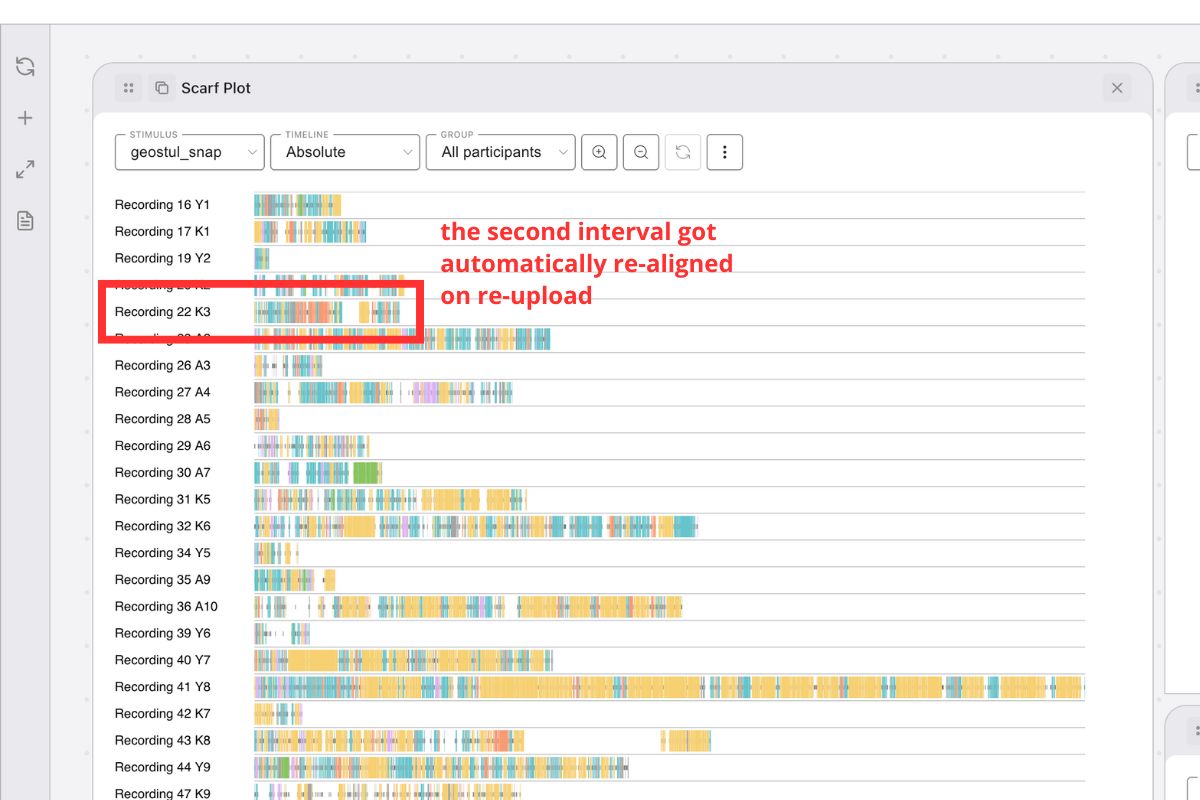
Task: Reset the Scarf Plot zoom with the refresh icon
Action: [x=683, y=152]
